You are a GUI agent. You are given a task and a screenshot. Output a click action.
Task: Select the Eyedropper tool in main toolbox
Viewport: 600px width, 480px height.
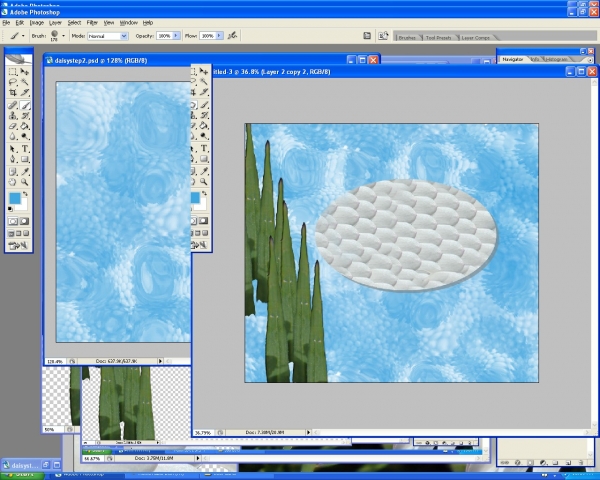24,171
